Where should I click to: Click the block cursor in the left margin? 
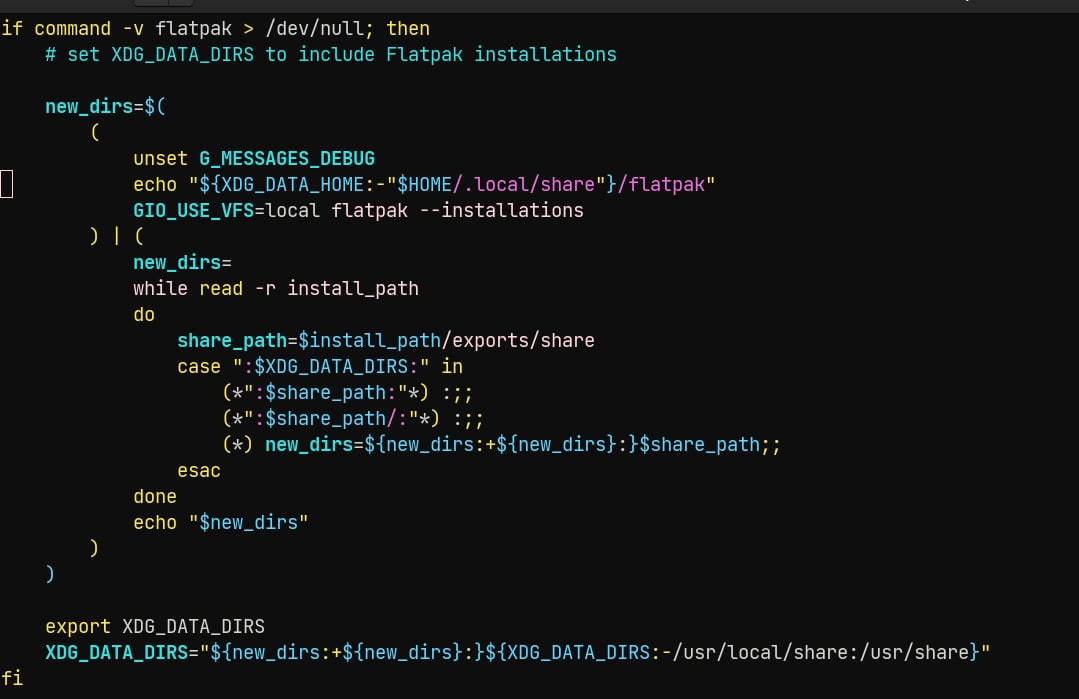click(x=6, y=184)
